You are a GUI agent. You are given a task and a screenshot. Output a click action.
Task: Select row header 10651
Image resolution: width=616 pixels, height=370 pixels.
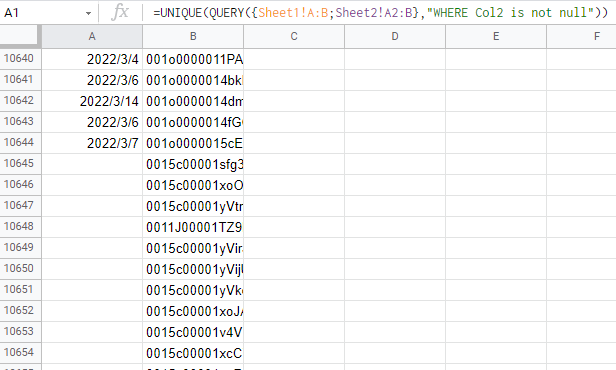(20, 290)
